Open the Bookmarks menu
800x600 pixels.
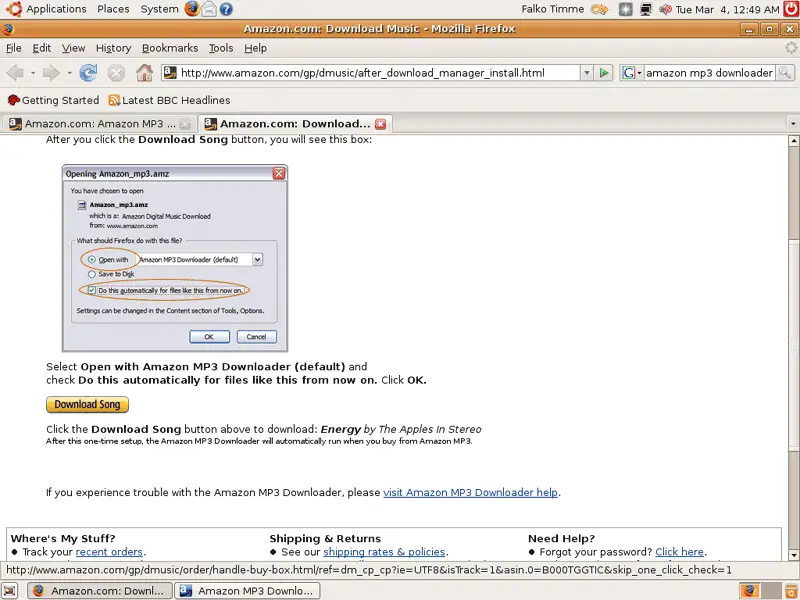(x=170, y=48)
